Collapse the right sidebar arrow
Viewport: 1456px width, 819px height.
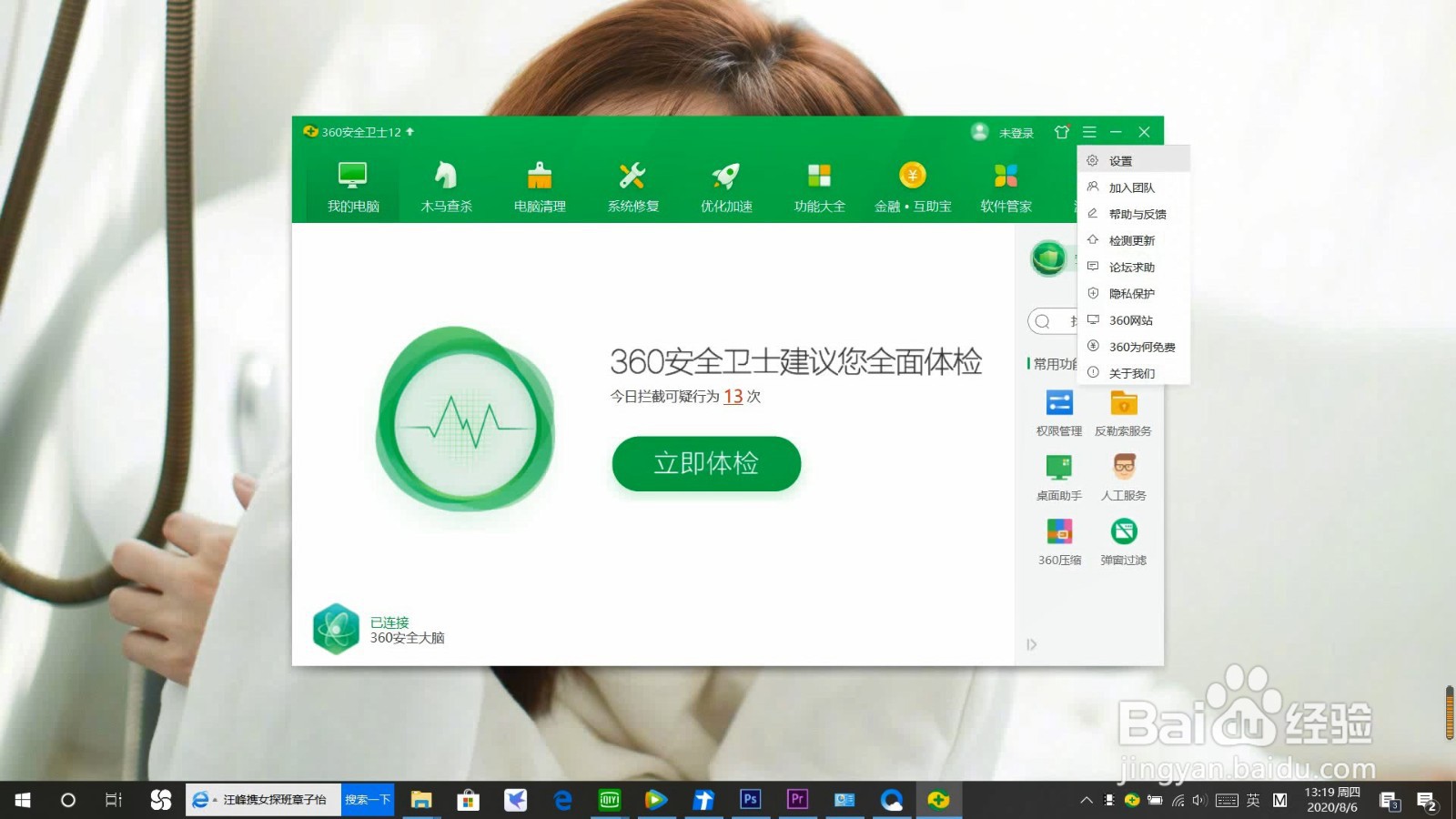[1031, 644]
